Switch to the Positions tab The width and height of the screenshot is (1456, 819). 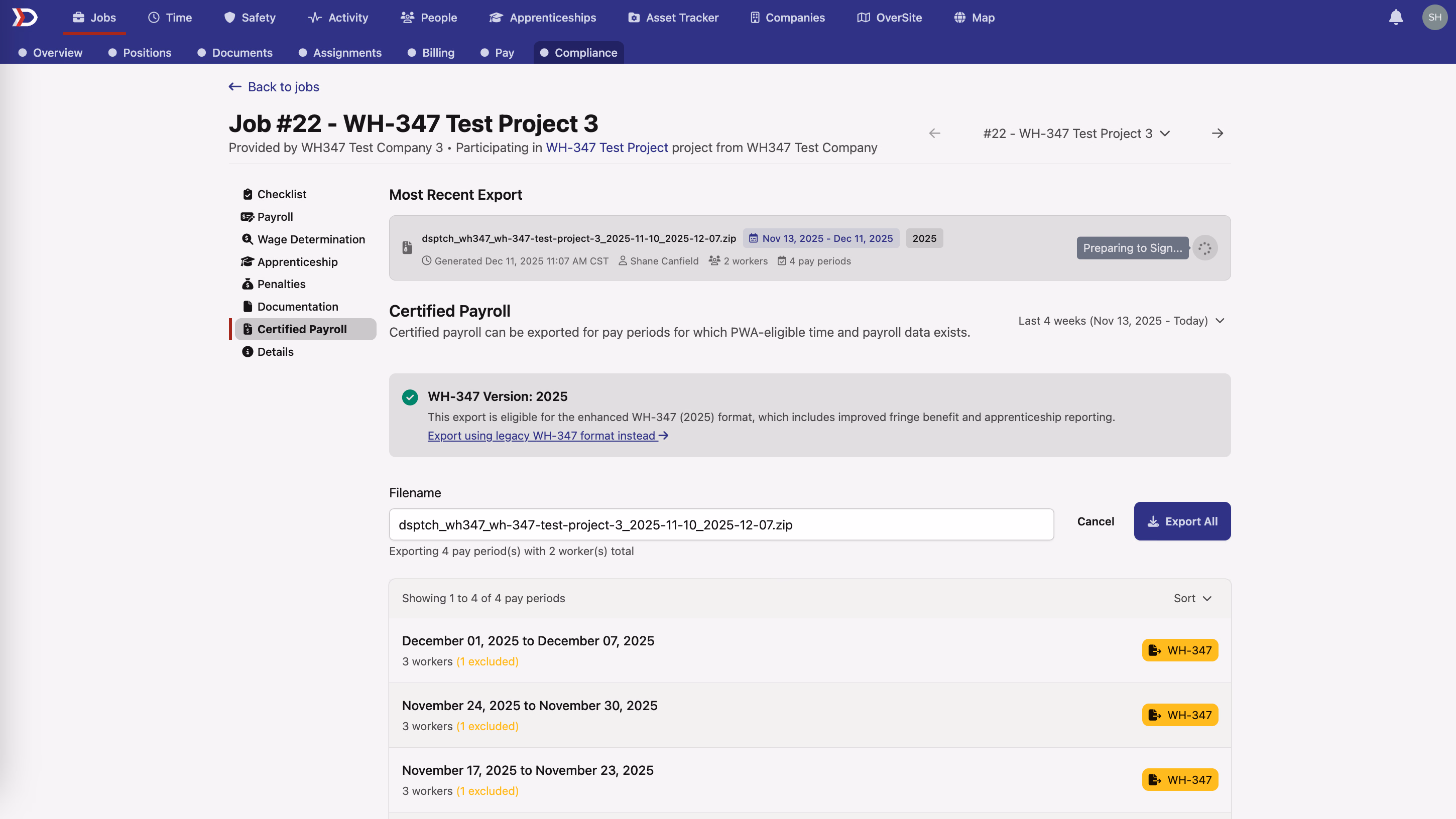(x=140, y=53)
